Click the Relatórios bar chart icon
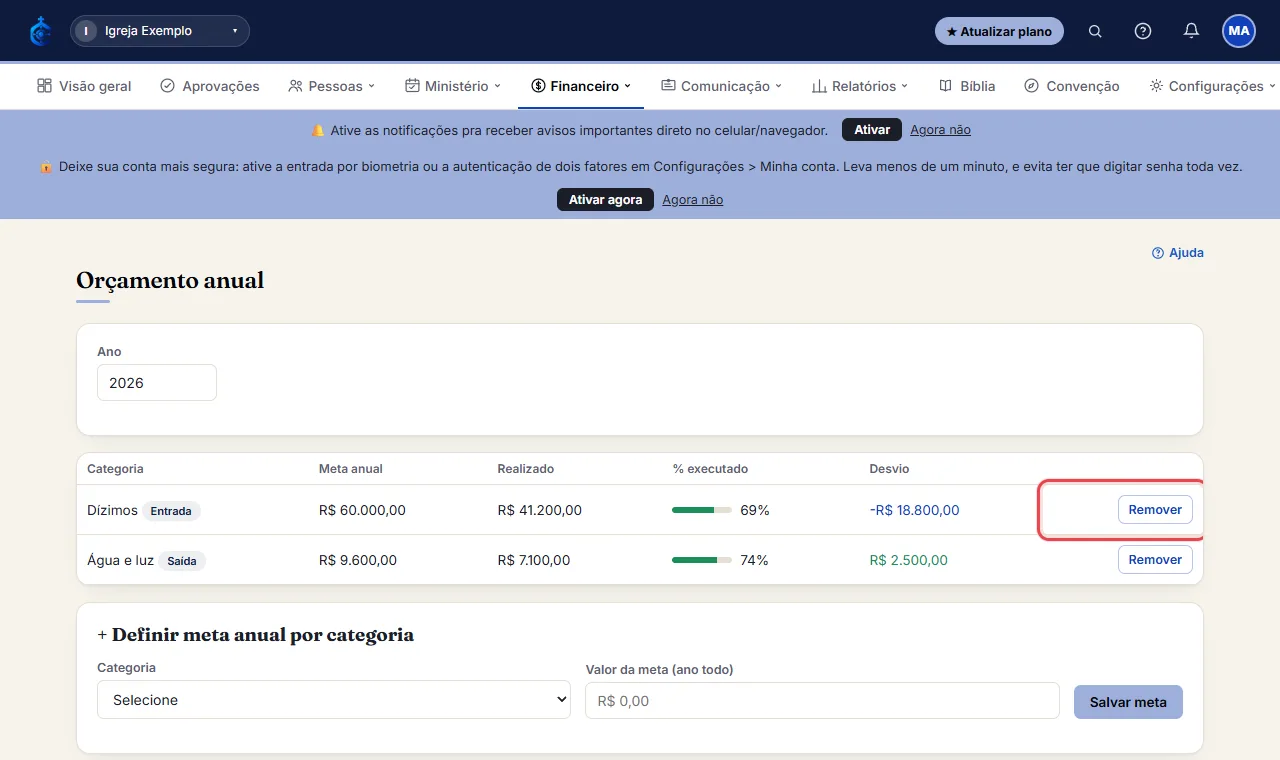 819,86
